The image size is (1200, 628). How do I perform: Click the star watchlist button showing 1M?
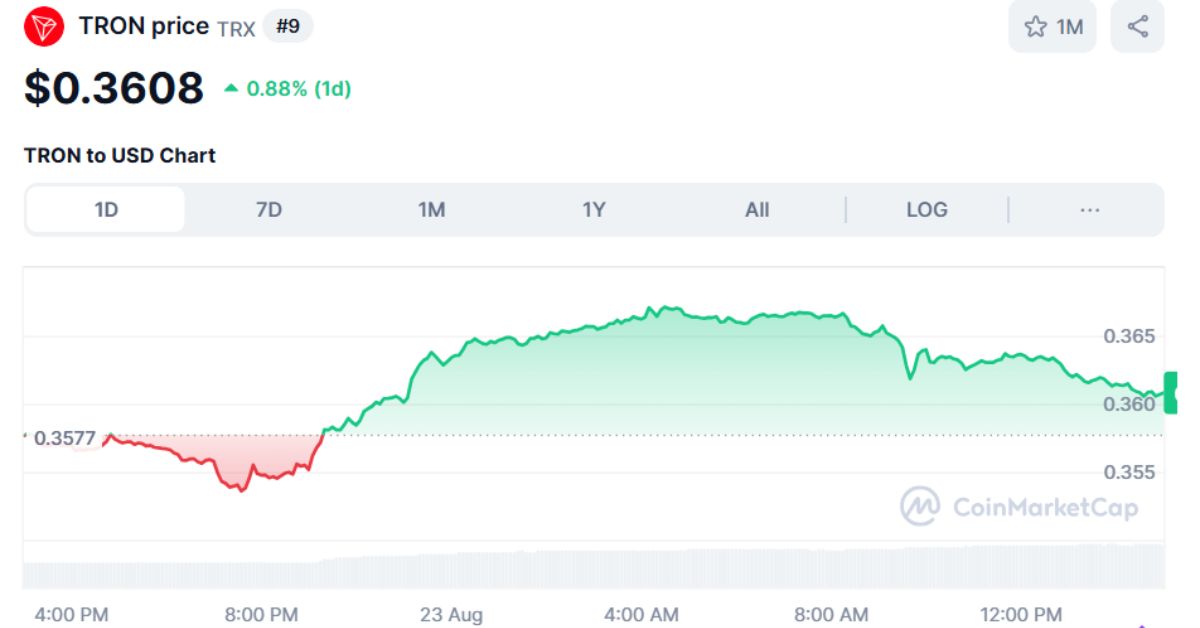coord(1053,27)
